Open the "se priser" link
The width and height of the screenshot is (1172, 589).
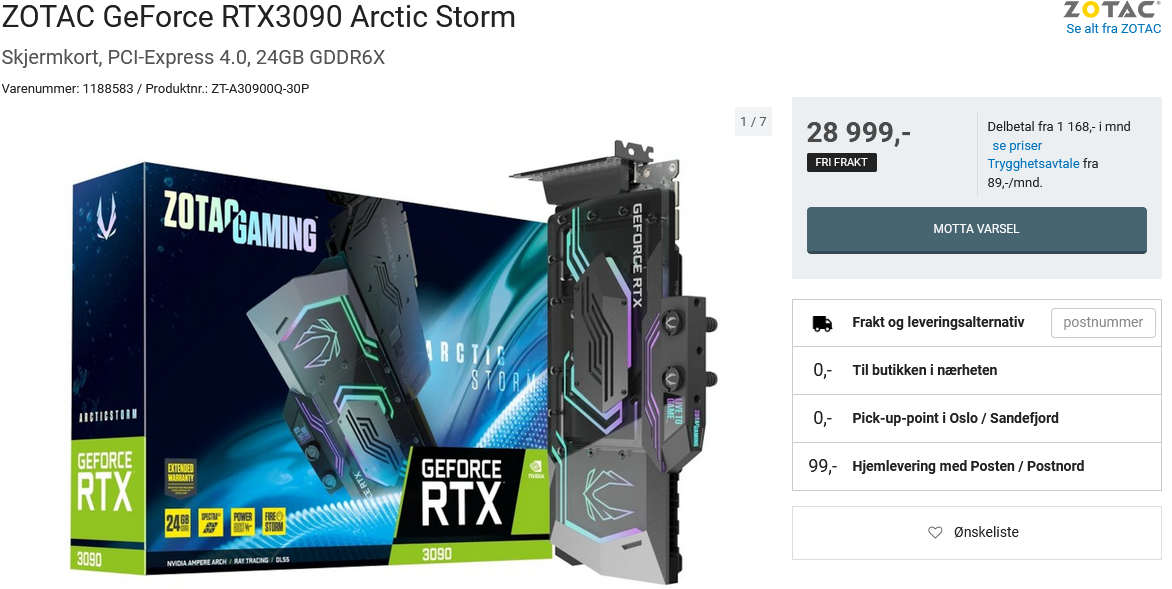coord(1017,146)
